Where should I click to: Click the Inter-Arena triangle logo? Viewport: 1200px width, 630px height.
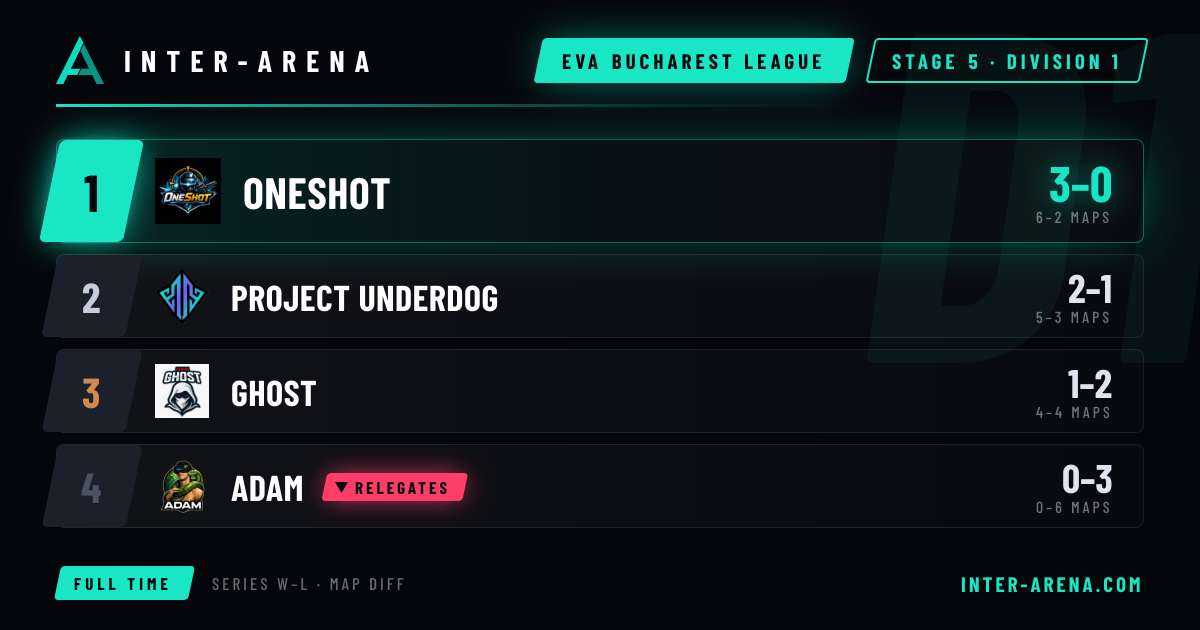pos(80,61)
